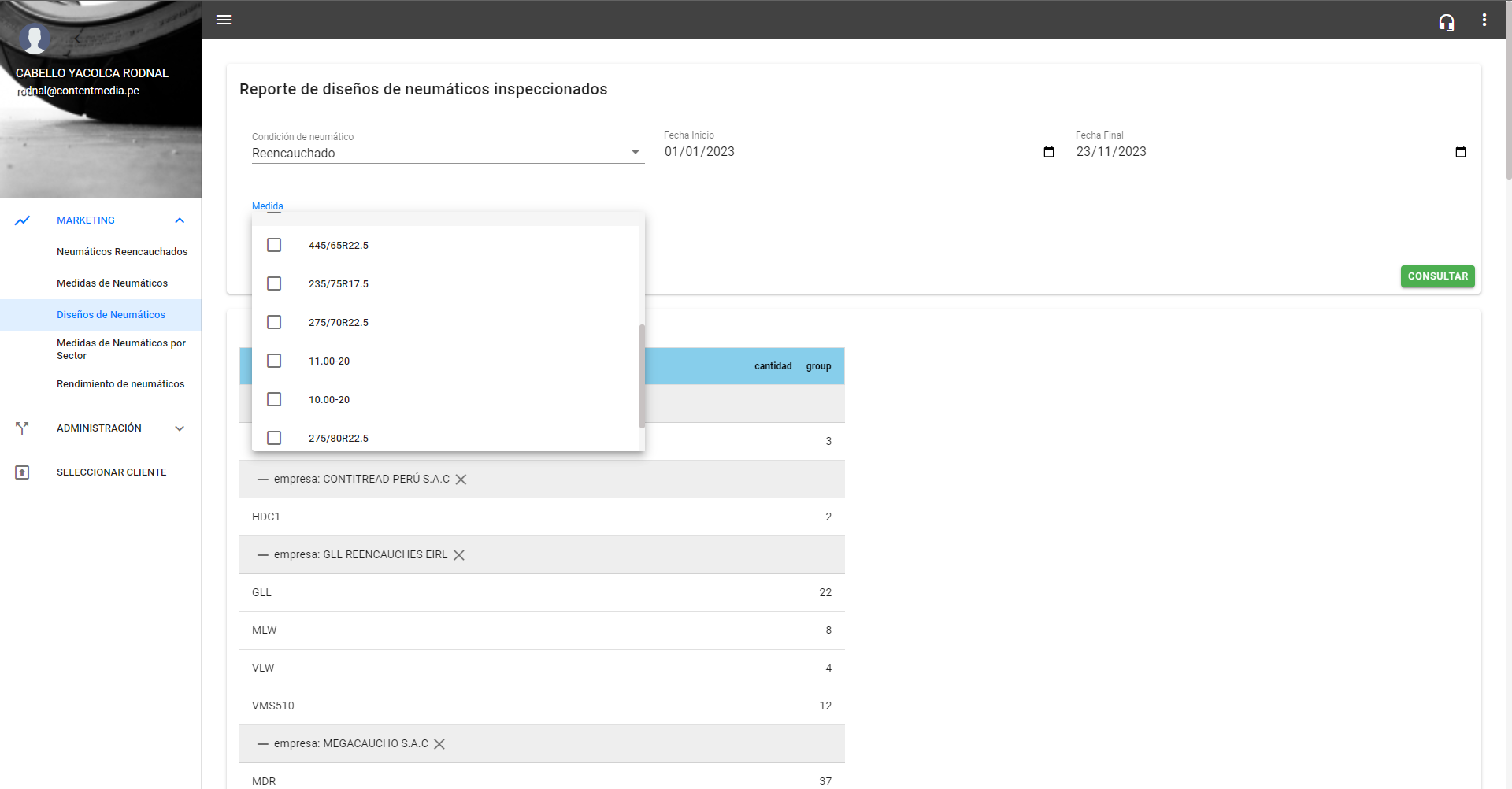
Task: Check the 445/65R22.5 size option
Action: 274,245
